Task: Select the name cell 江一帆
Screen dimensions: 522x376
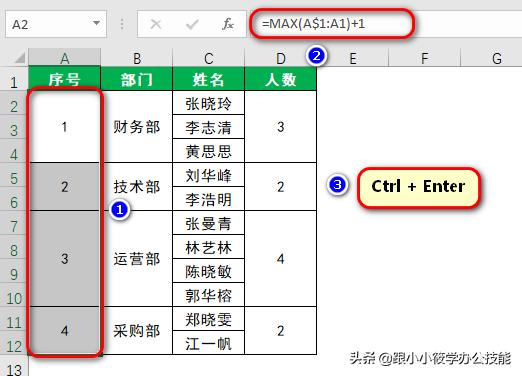Action: pyautogui.click(x=209, y=343)
